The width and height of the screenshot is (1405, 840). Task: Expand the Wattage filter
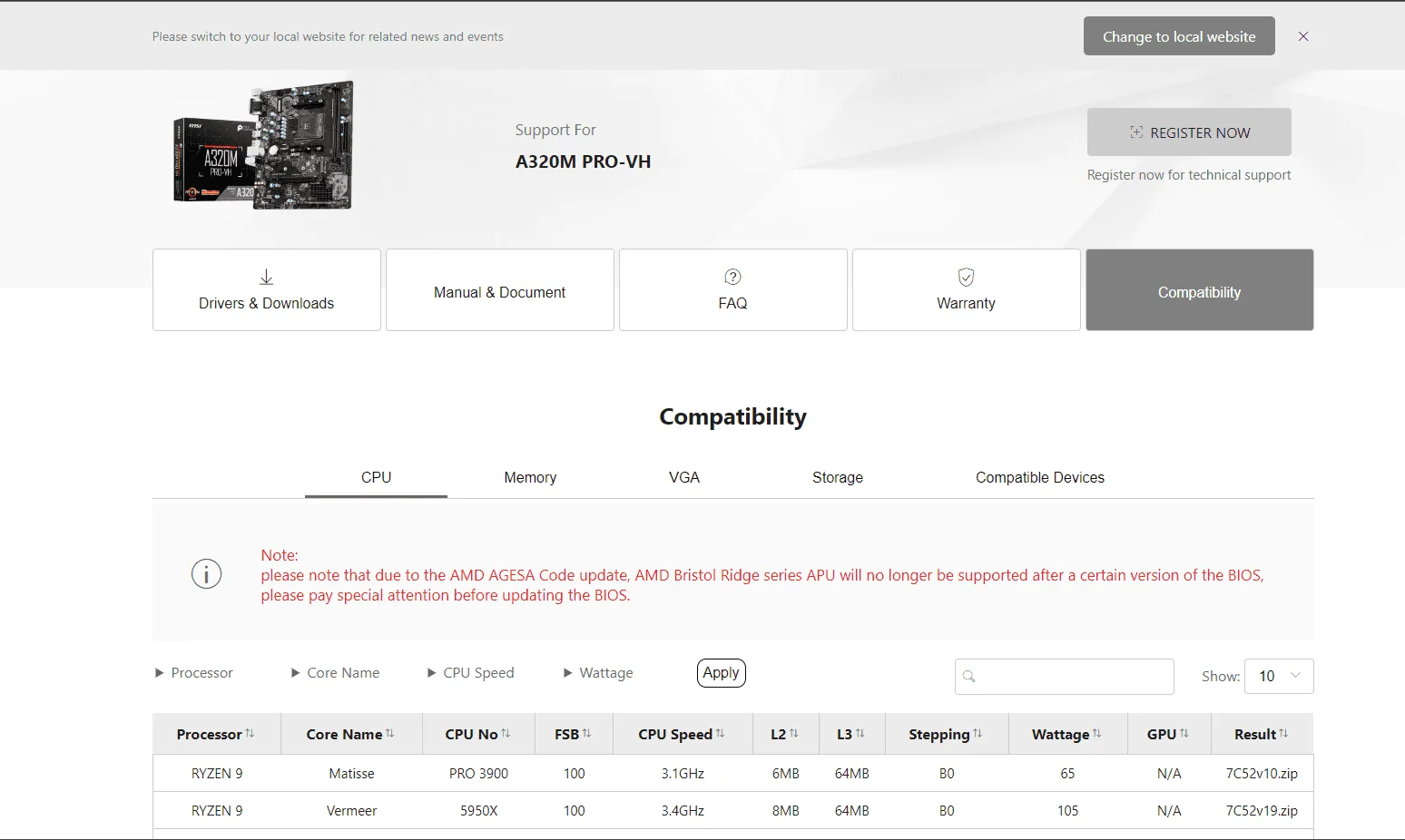click(x=599, y=673)
